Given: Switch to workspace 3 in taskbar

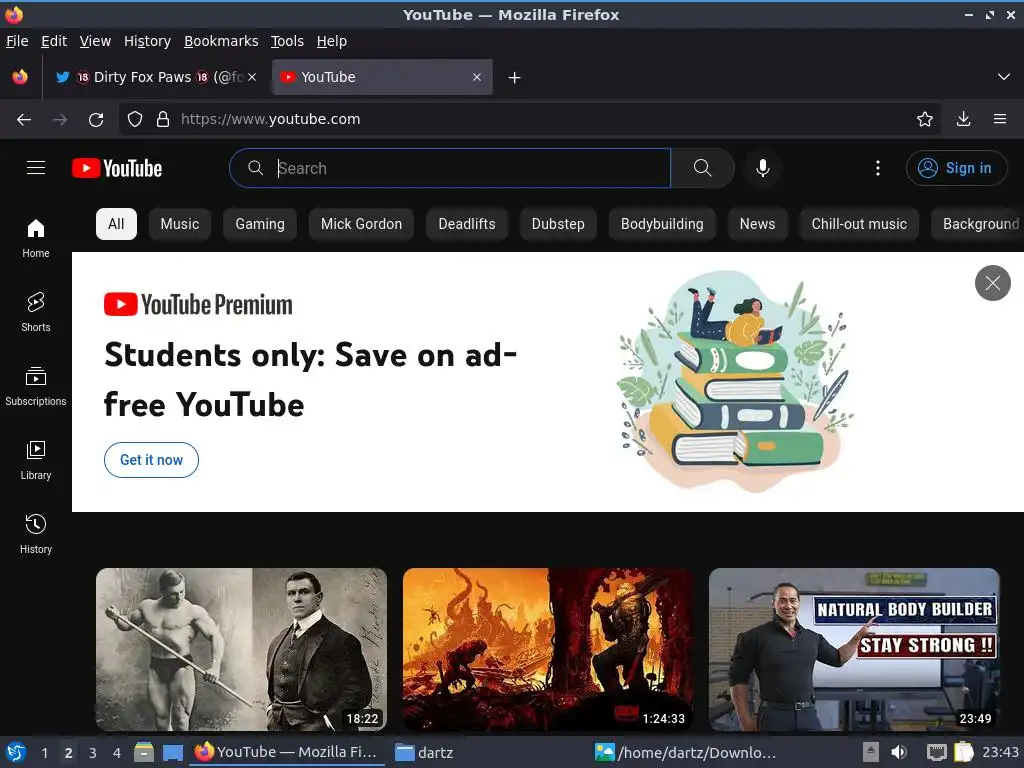Looking at the screenshot, I should click(93, 753).
